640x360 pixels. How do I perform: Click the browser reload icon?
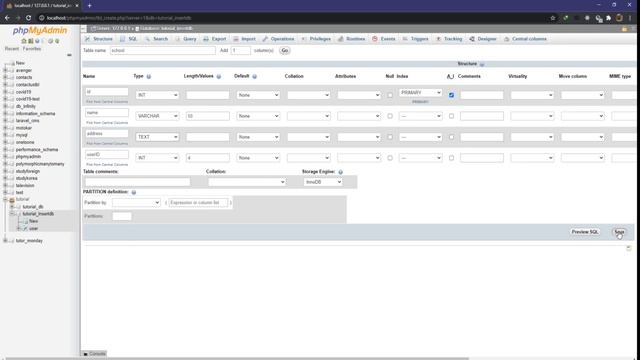(x=28, y=18)
